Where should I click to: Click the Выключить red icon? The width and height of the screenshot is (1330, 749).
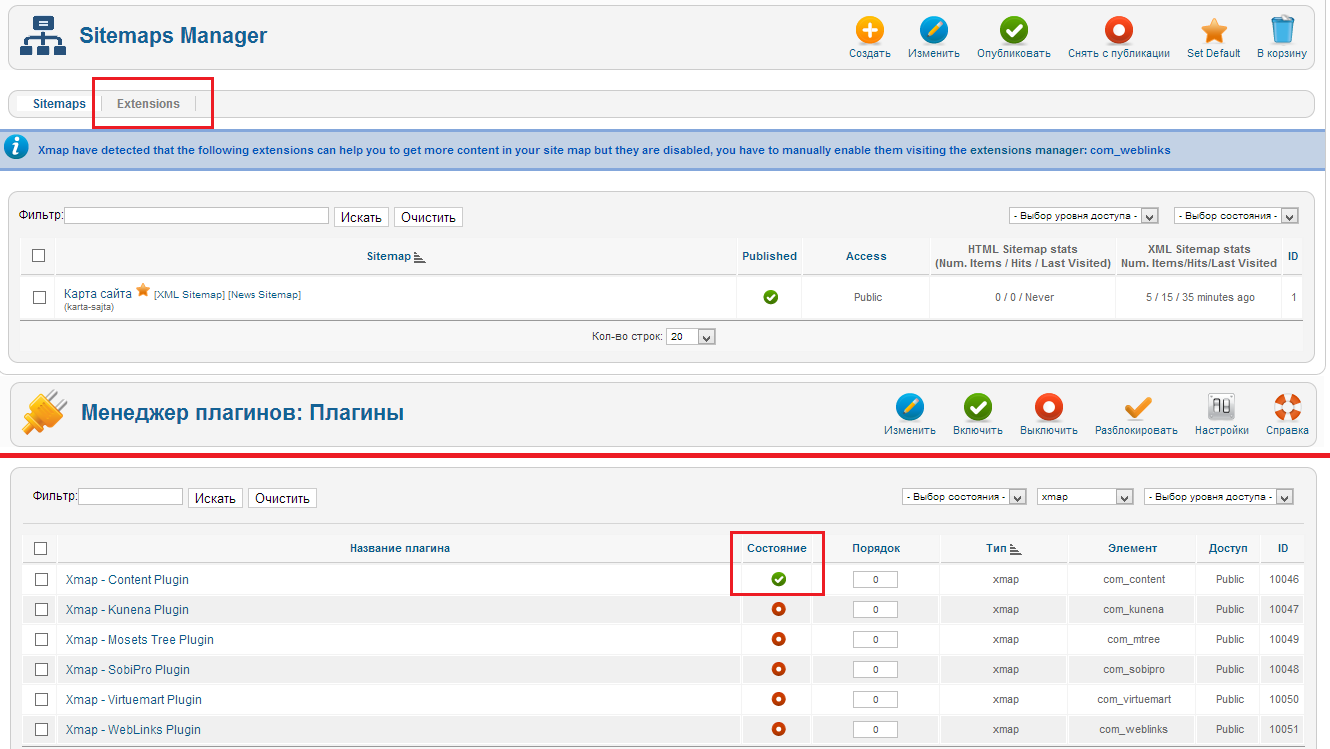point(1048,406)
